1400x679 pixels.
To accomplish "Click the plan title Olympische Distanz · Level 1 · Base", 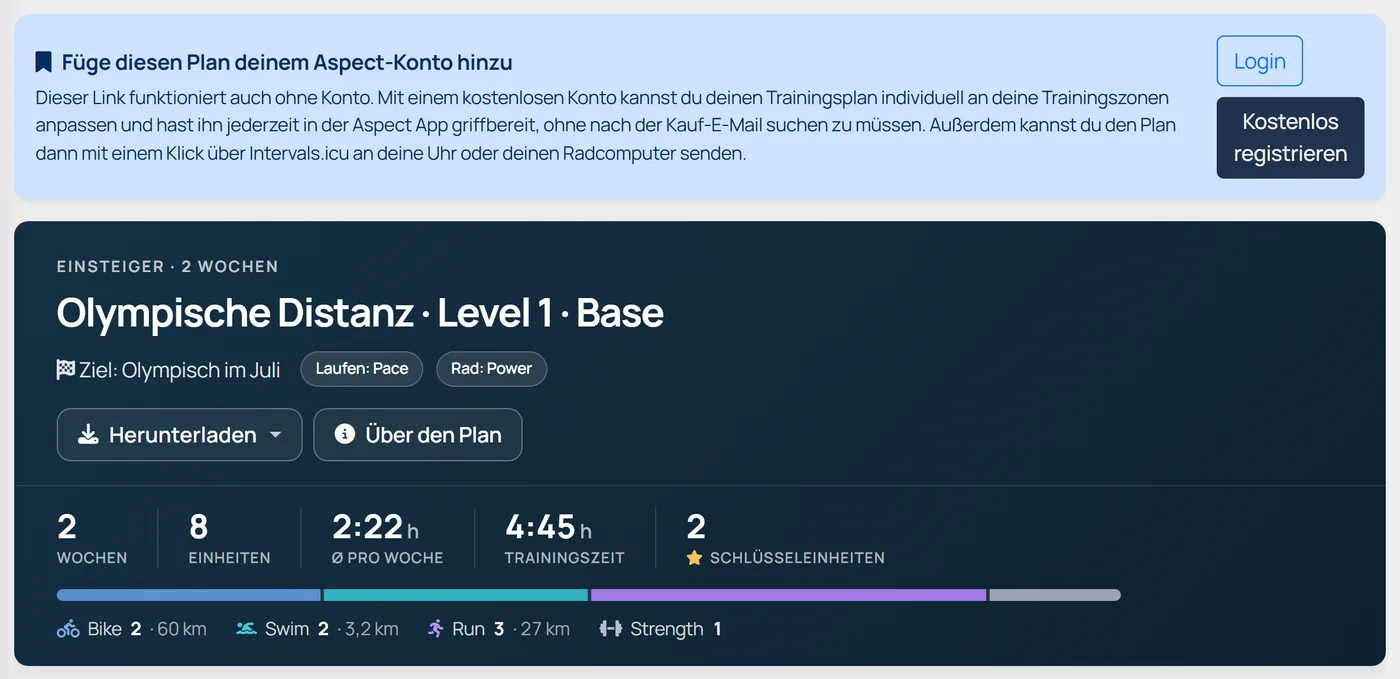I will (x=360, y=313).
